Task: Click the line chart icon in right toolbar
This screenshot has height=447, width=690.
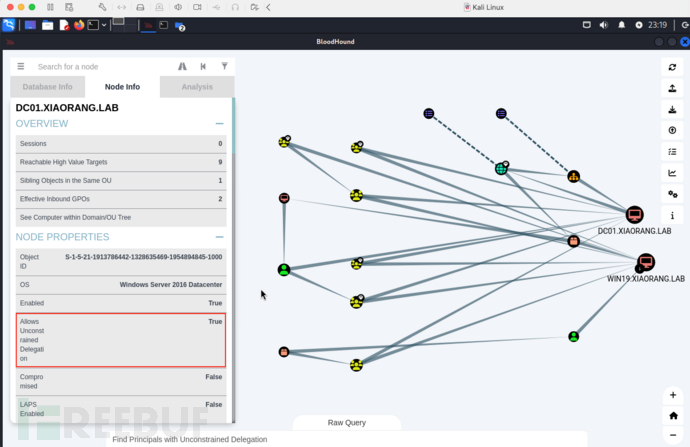Action: pyautogui.click(x=672, y=173)
